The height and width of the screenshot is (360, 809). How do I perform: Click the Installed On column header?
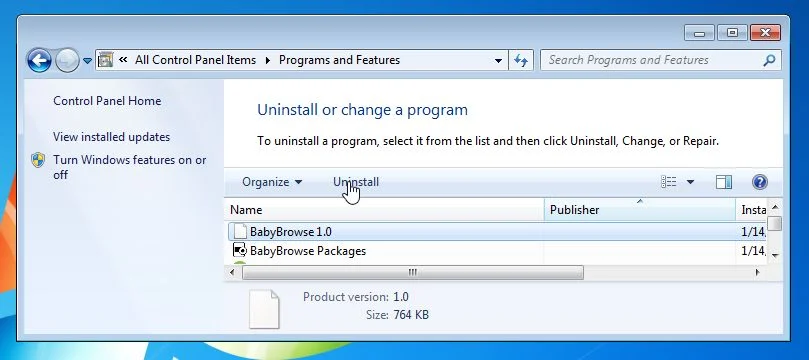(x=752, y=210)
